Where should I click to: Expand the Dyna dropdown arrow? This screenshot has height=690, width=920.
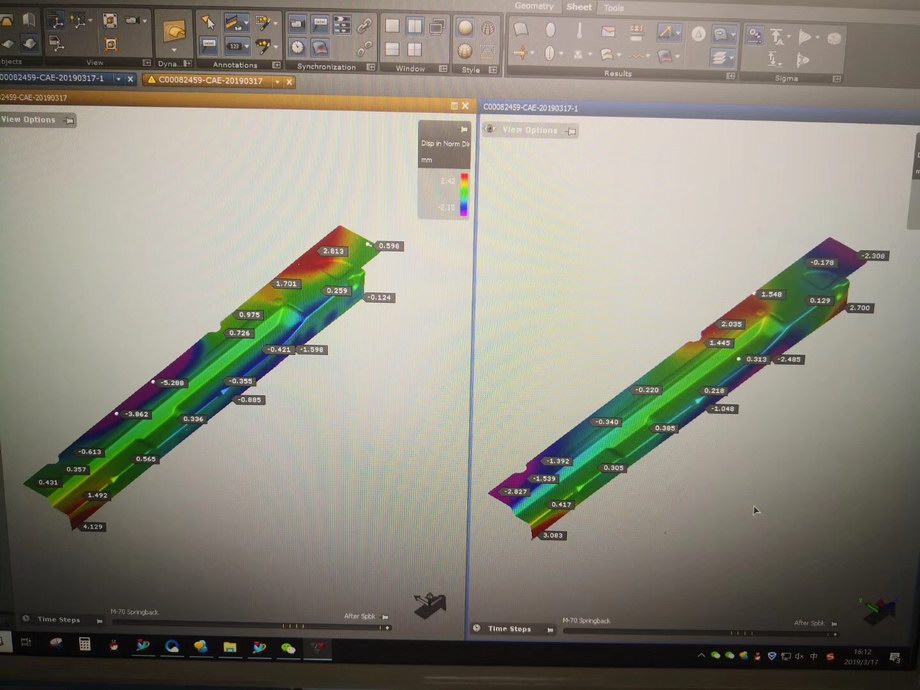click(x=174, y=49)
